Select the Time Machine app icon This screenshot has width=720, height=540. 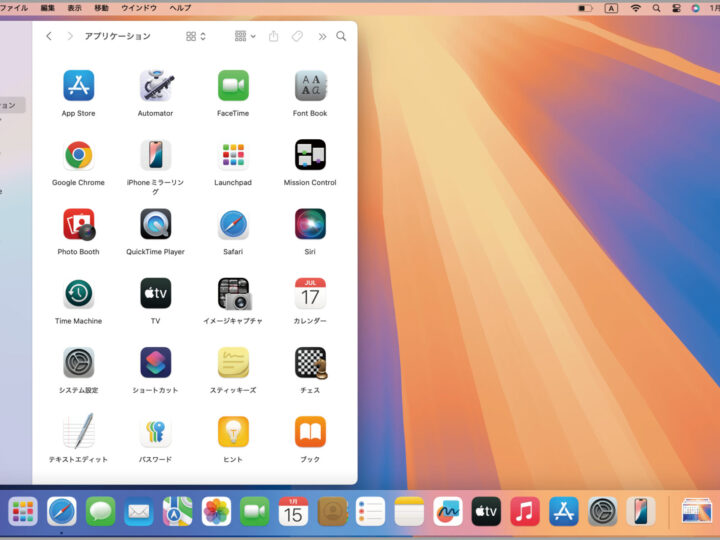coord(79,293)
